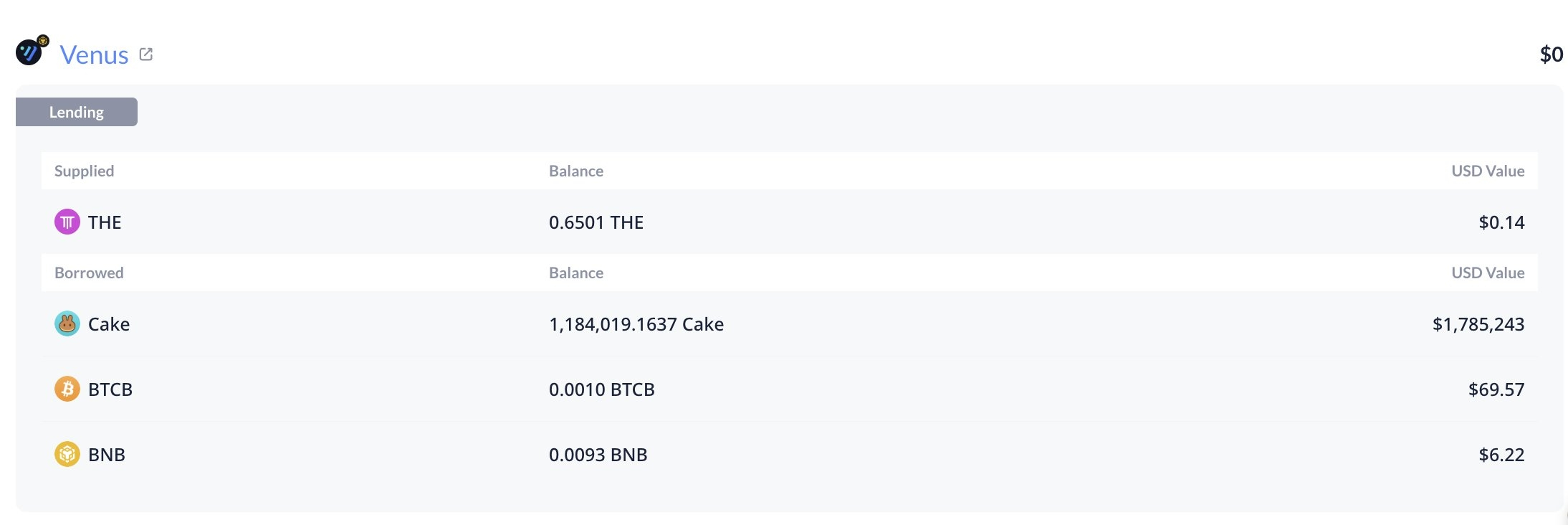Click the $0 Venus total value

[1552, 55]
